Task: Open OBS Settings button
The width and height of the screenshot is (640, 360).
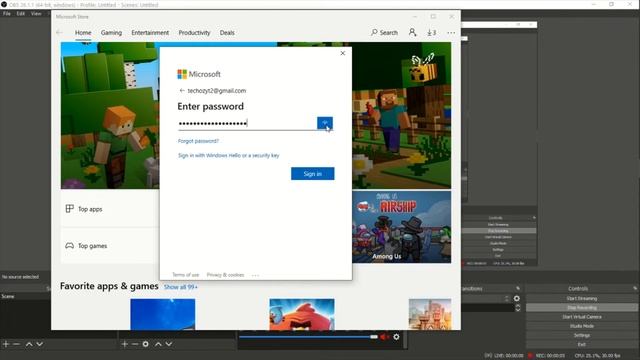Action: click(x=582, y=335)
